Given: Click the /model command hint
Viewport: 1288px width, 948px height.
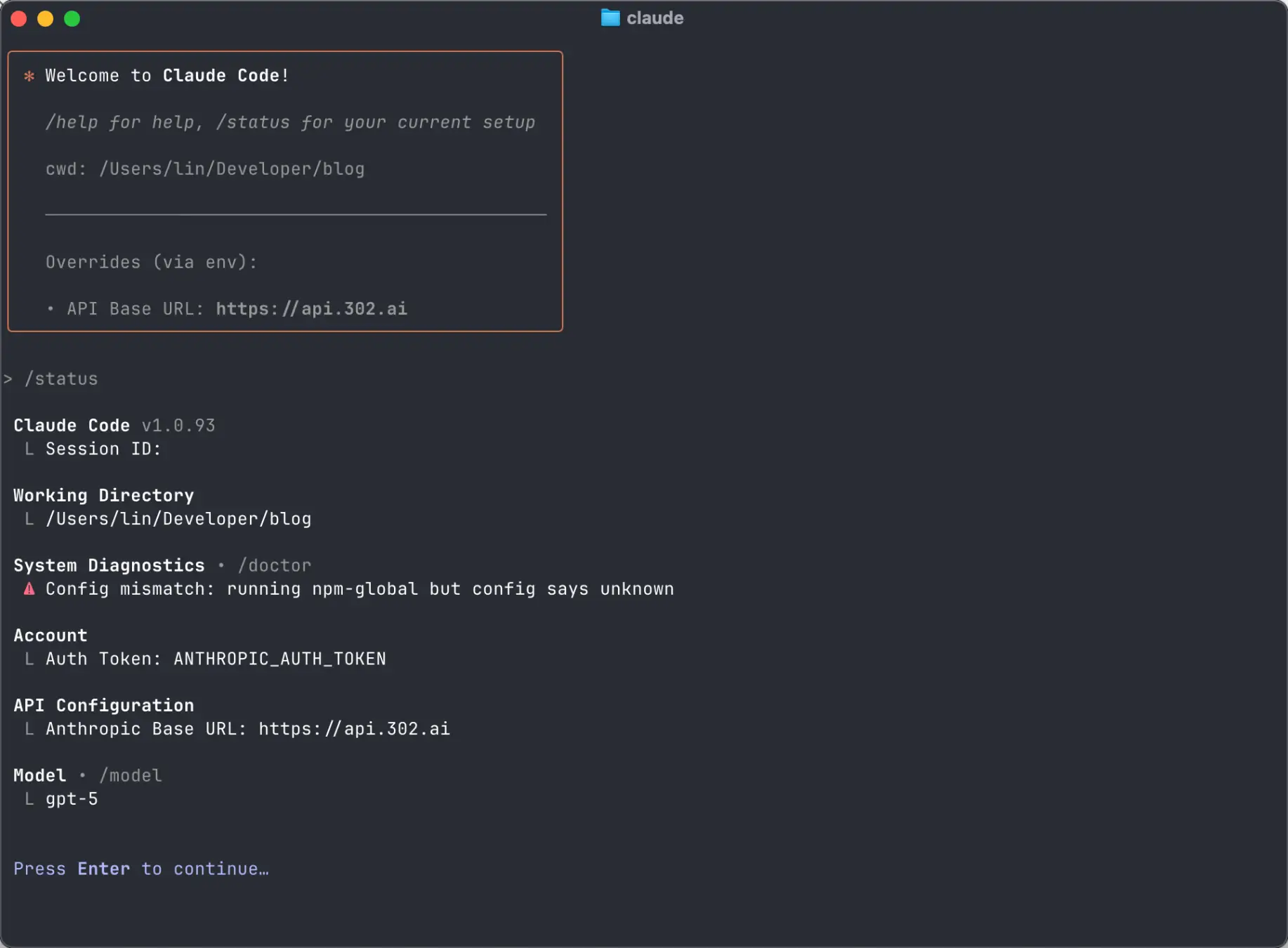Looking at the screenshot, I should pos(131,776).
